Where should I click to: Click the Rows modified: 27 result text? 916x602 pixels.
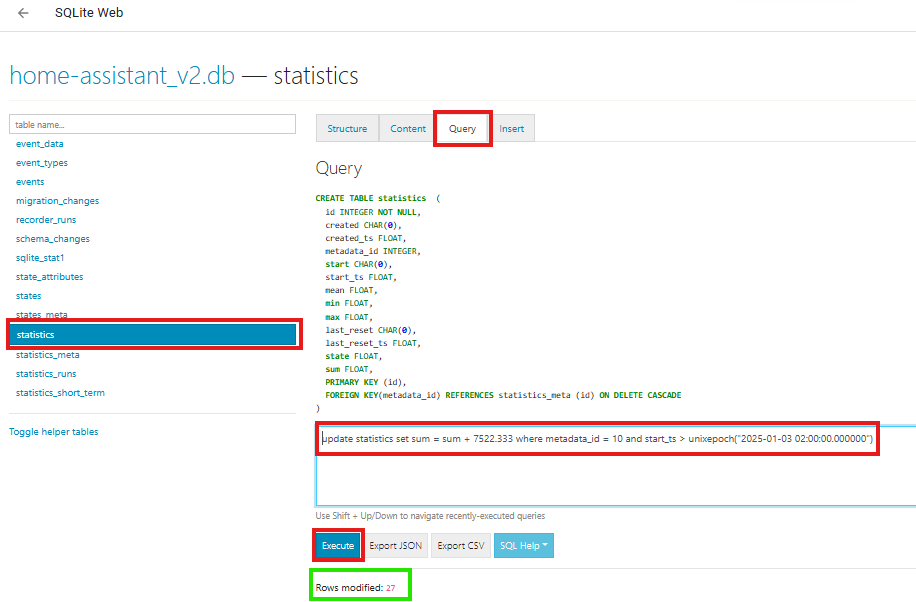355,588
